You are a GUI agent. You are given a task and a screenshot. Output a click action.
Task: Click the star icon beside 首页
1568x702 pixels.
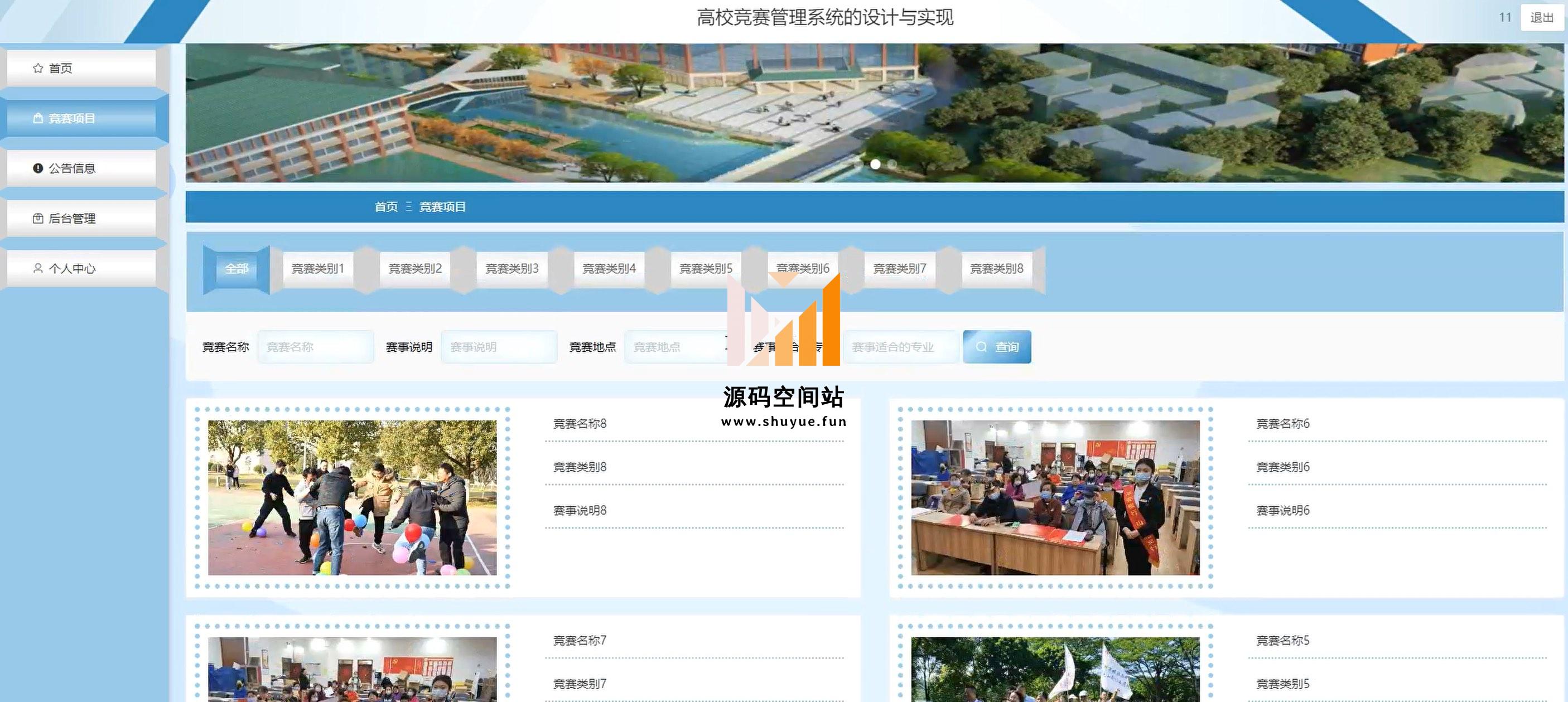click(x=38, y=68)
